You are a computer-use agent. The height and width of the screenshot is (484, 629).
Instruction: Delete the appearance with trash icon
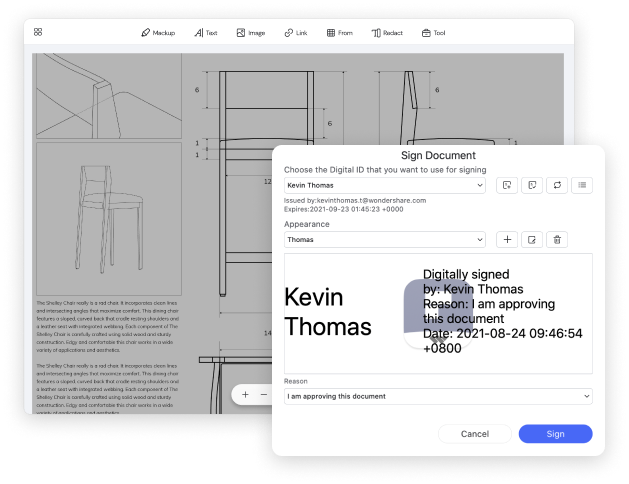[x=557, y=240]
